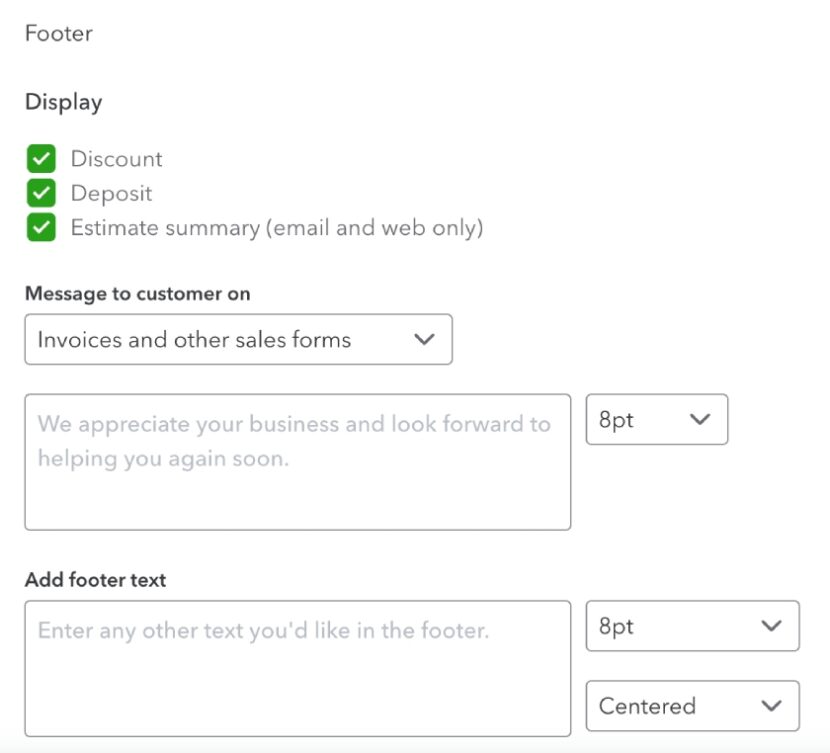Click the Display section label
The image size is (830, 753).
click(x=63, y=101)
